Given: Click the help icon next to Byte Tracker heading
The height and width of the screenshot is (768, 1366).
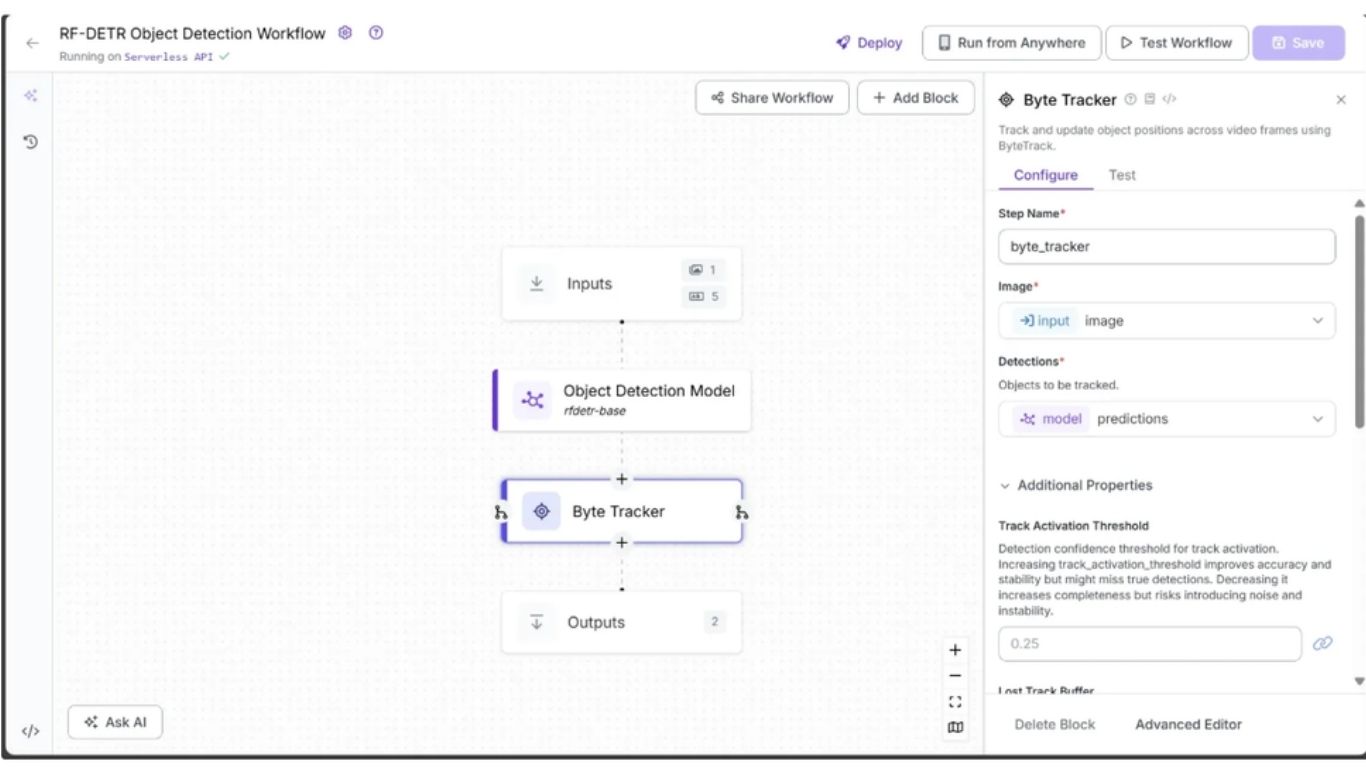Looking at the screenshot, I should (1131, 99).
